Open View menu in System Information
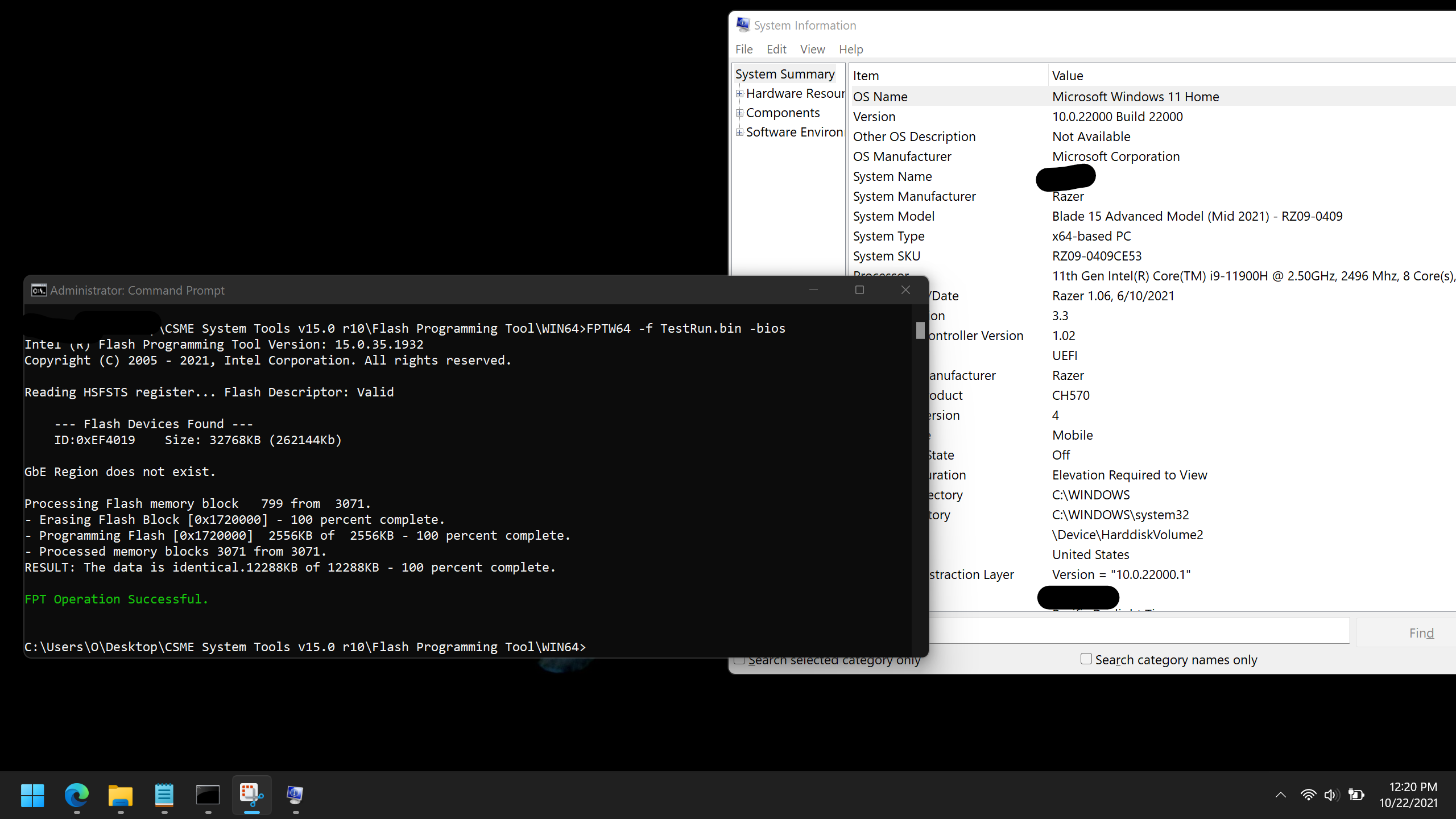1456x819 pixels. tap(812, 49)
